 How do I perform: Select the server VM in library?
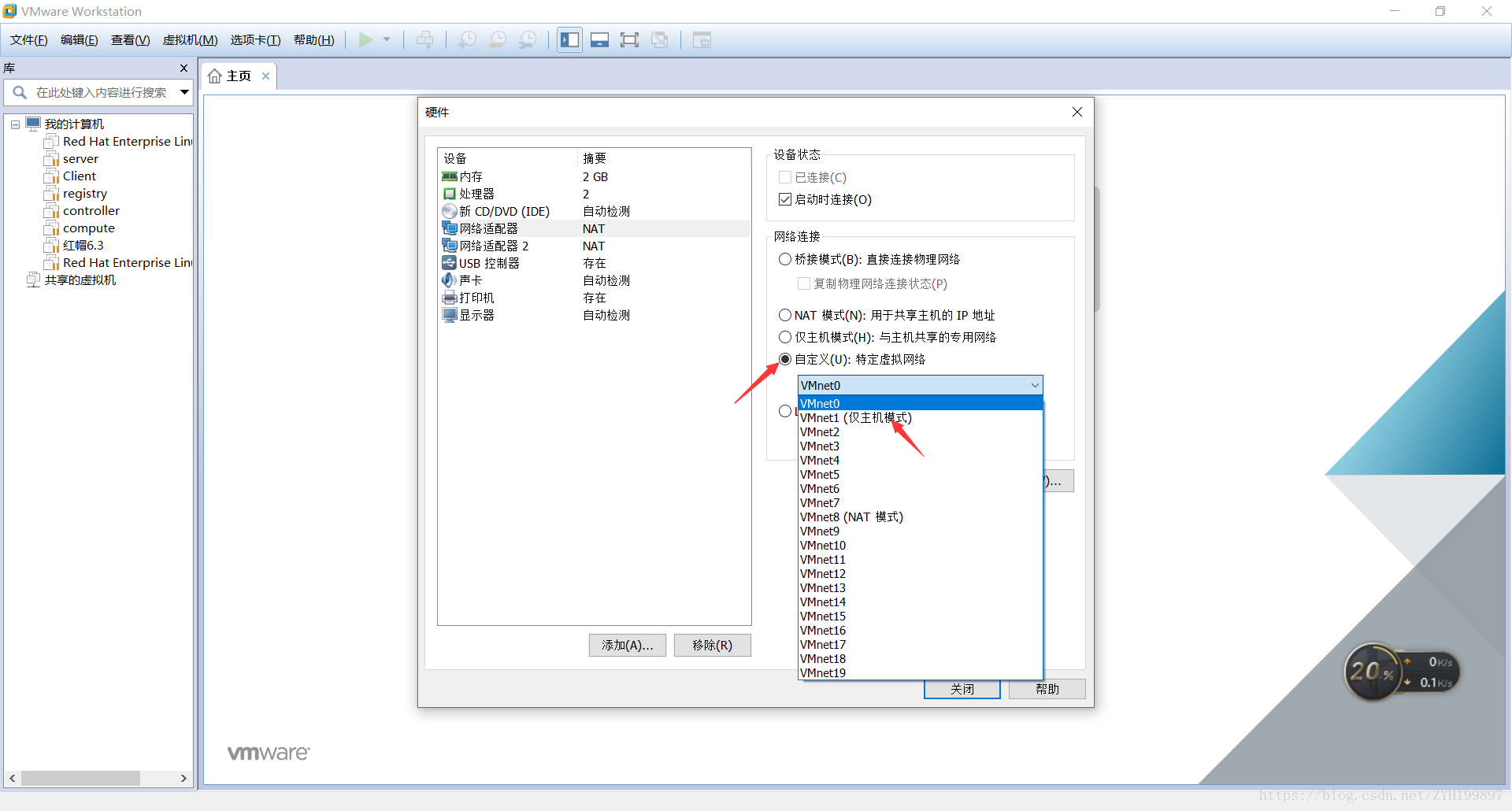(x=80, y=159)
